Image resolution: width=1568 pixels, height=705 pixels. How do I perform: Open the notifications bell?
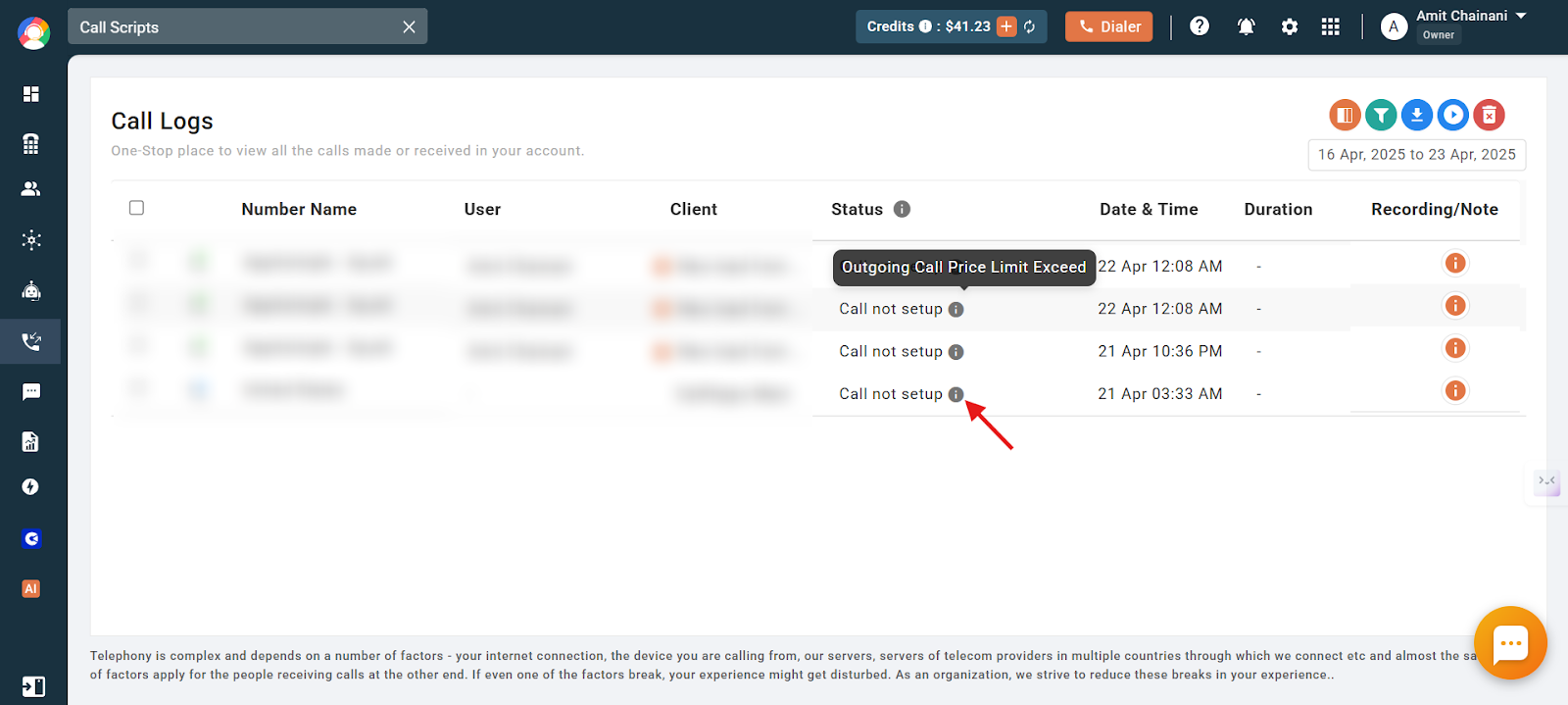[1247, 26]
